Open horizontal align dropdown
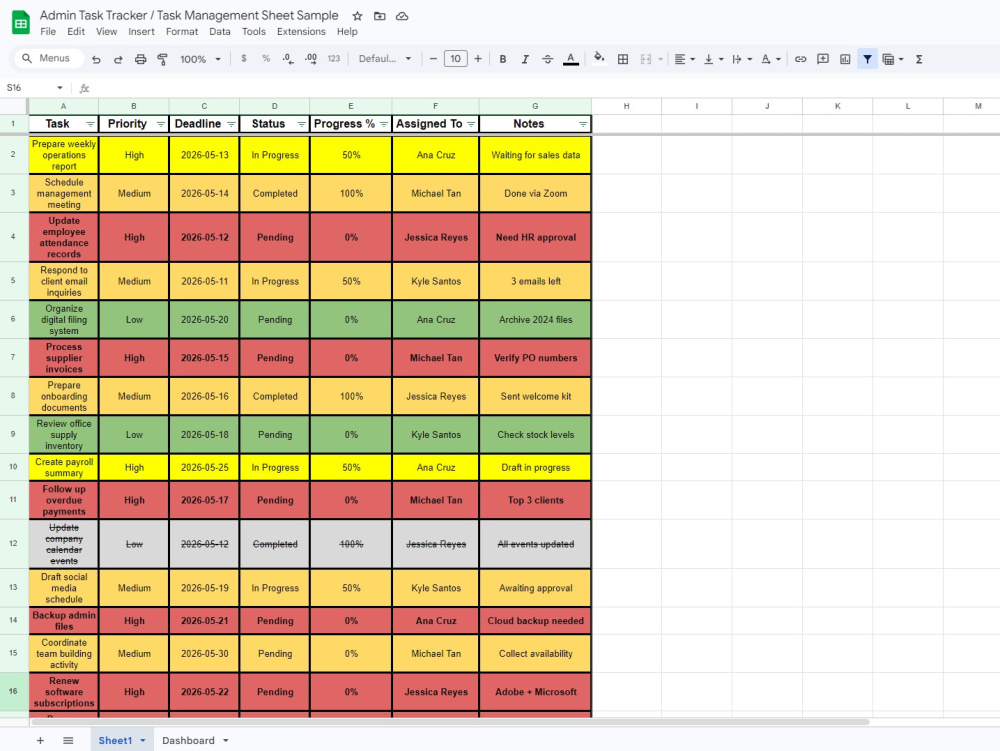The image size is (1000, 751). coord(684,59)
